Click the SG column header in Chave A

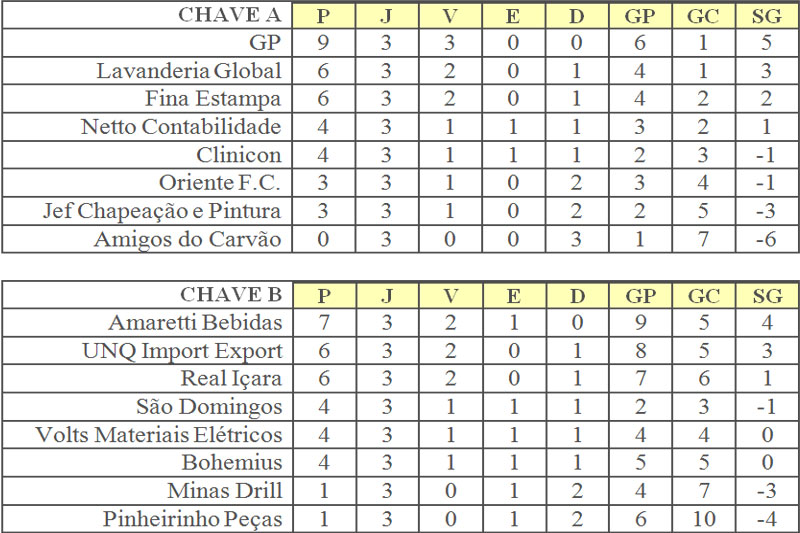click(765, 15)
